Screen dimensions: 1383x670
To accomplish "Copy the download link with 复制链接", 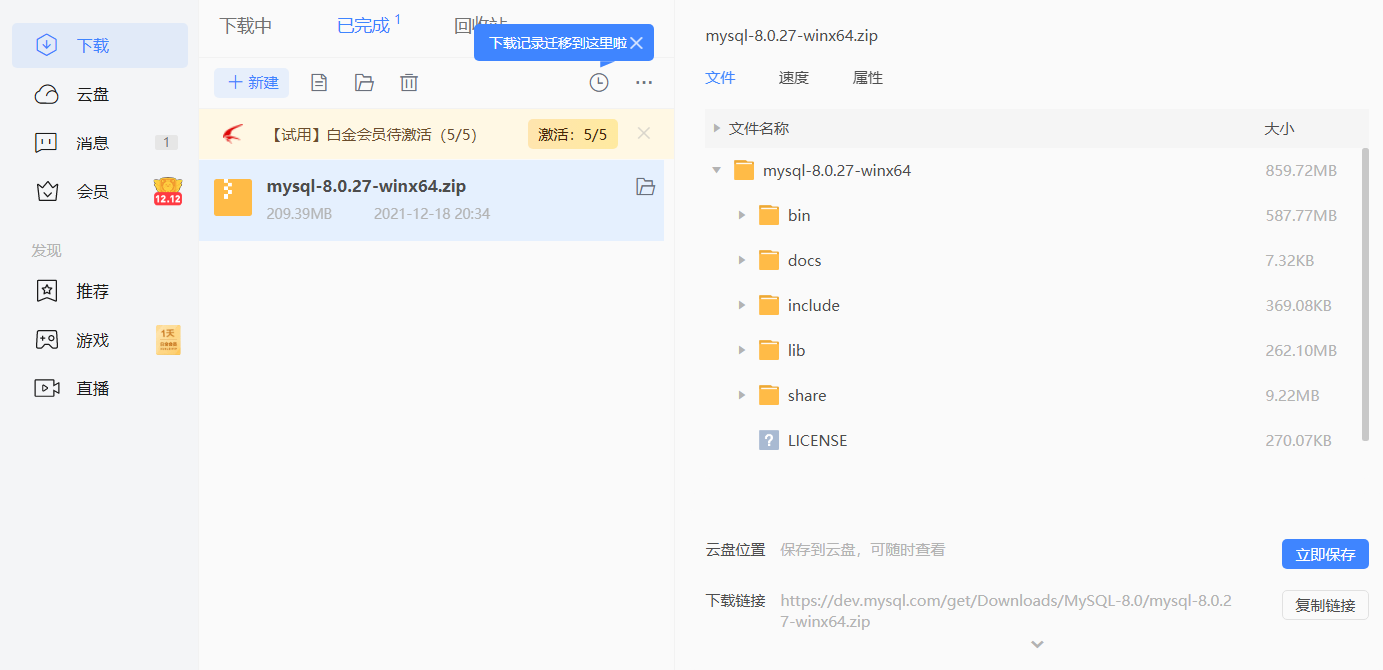I will (x=1326, y=605).
